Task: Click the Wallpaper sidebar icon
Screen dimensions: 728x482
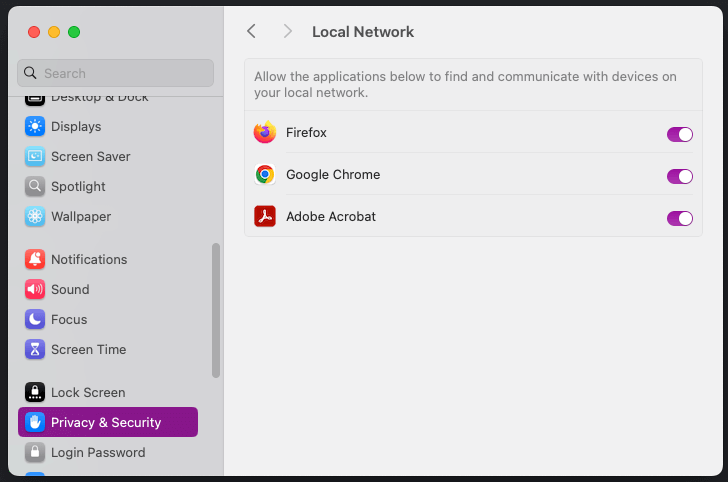Action: click(35, 217)
